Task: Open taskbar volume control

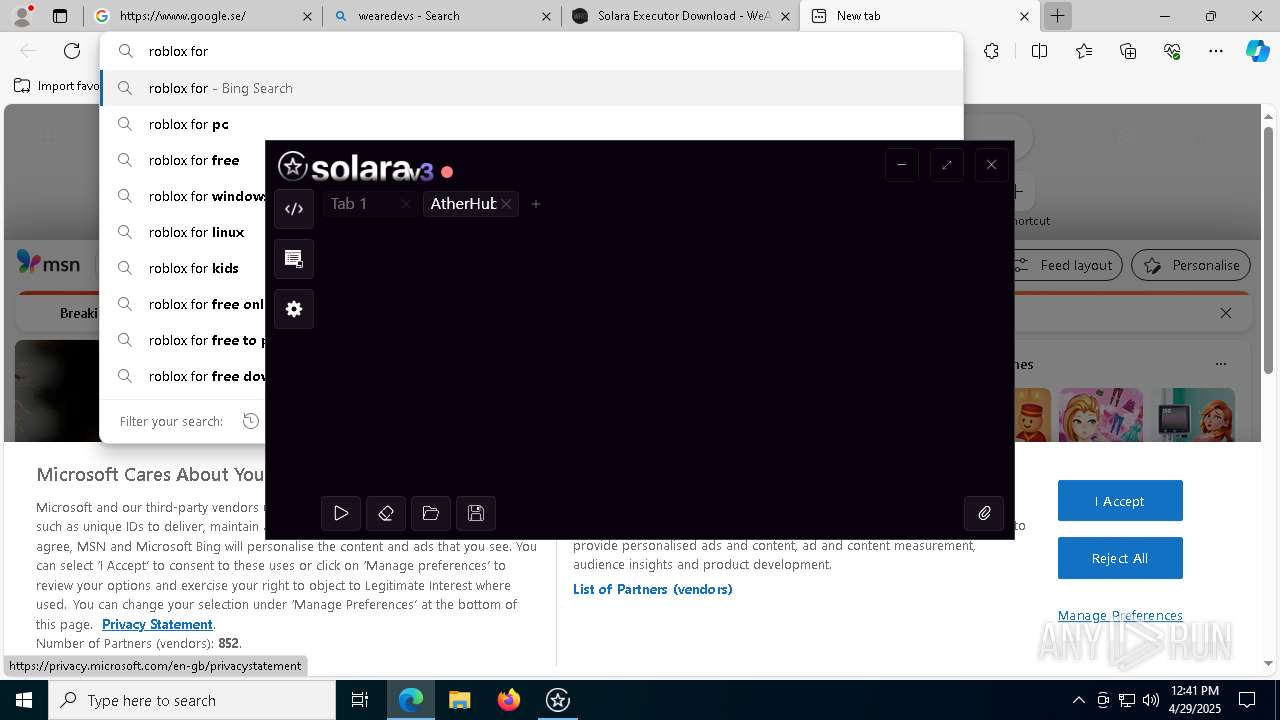Action: [1151, 700]
